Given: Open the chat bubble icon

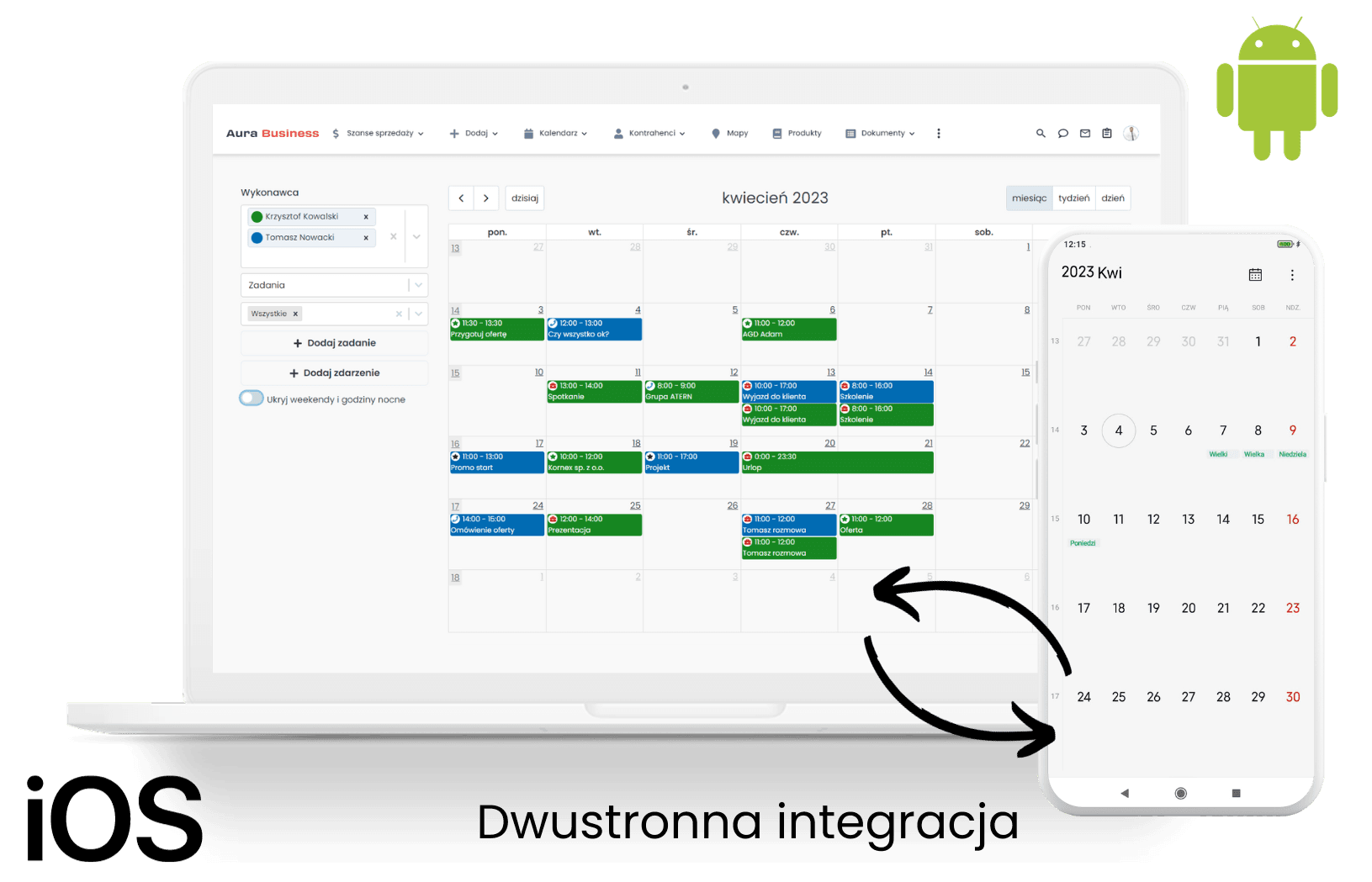Looking at the screenshot, I should 1062,133.
